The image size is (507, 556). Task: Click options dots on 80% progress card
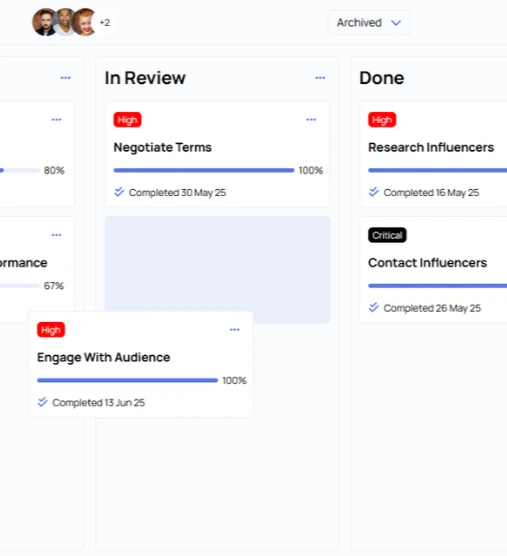tap(56, 120)
